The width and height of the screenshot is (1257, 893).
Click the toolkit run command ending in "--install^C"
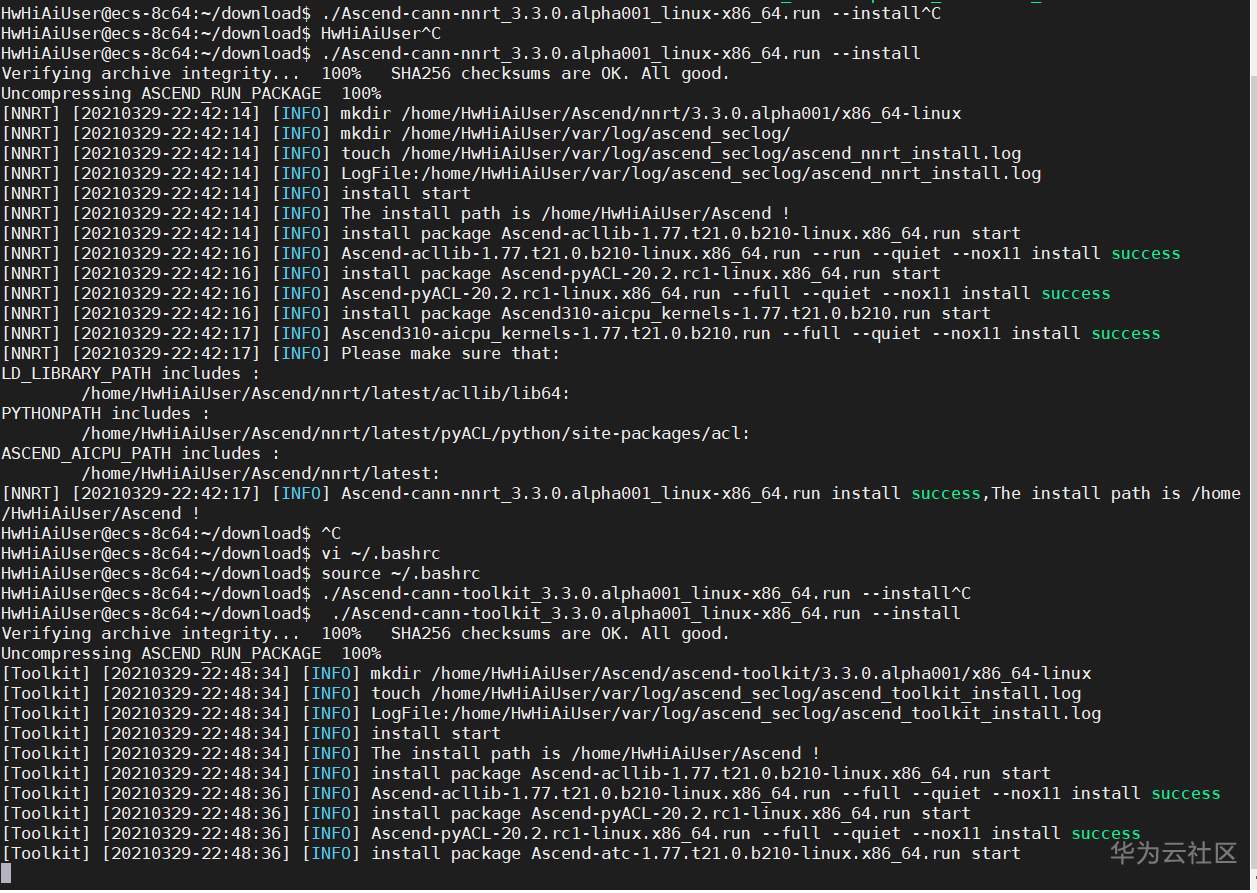point(646,593)
